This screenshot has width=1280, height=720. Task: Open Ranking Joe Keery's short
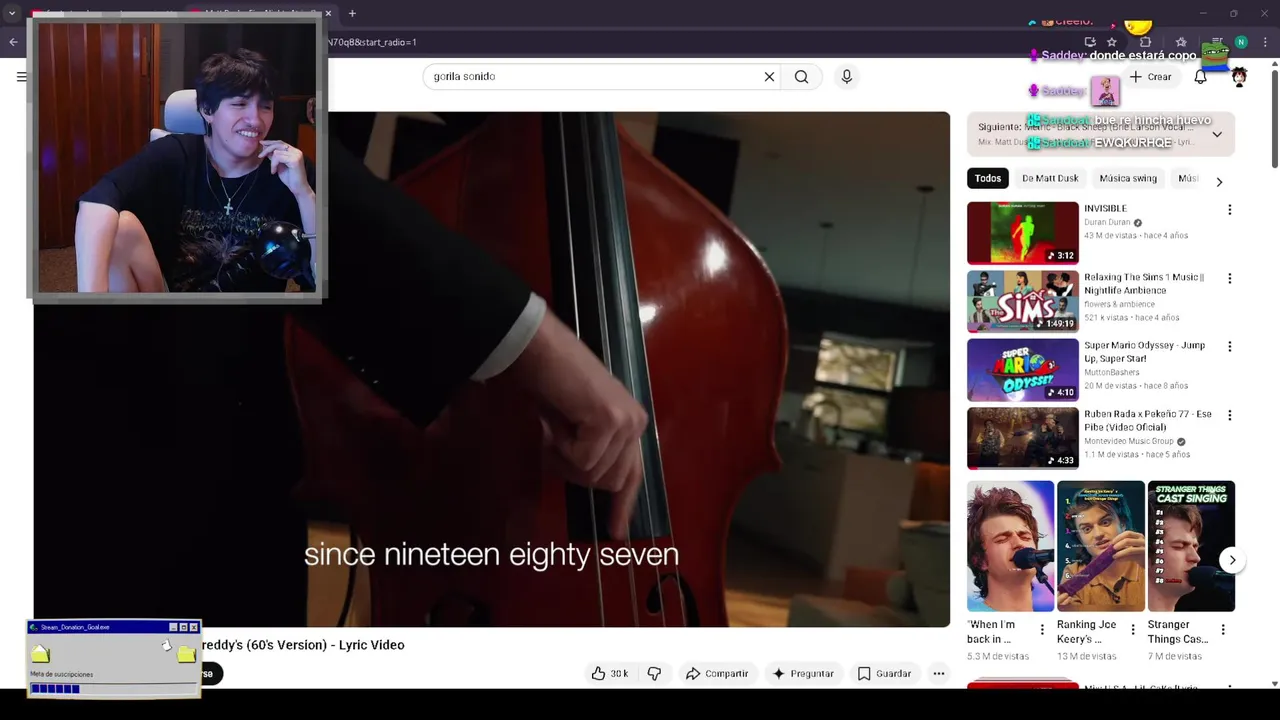click(x=1100, y=546)
